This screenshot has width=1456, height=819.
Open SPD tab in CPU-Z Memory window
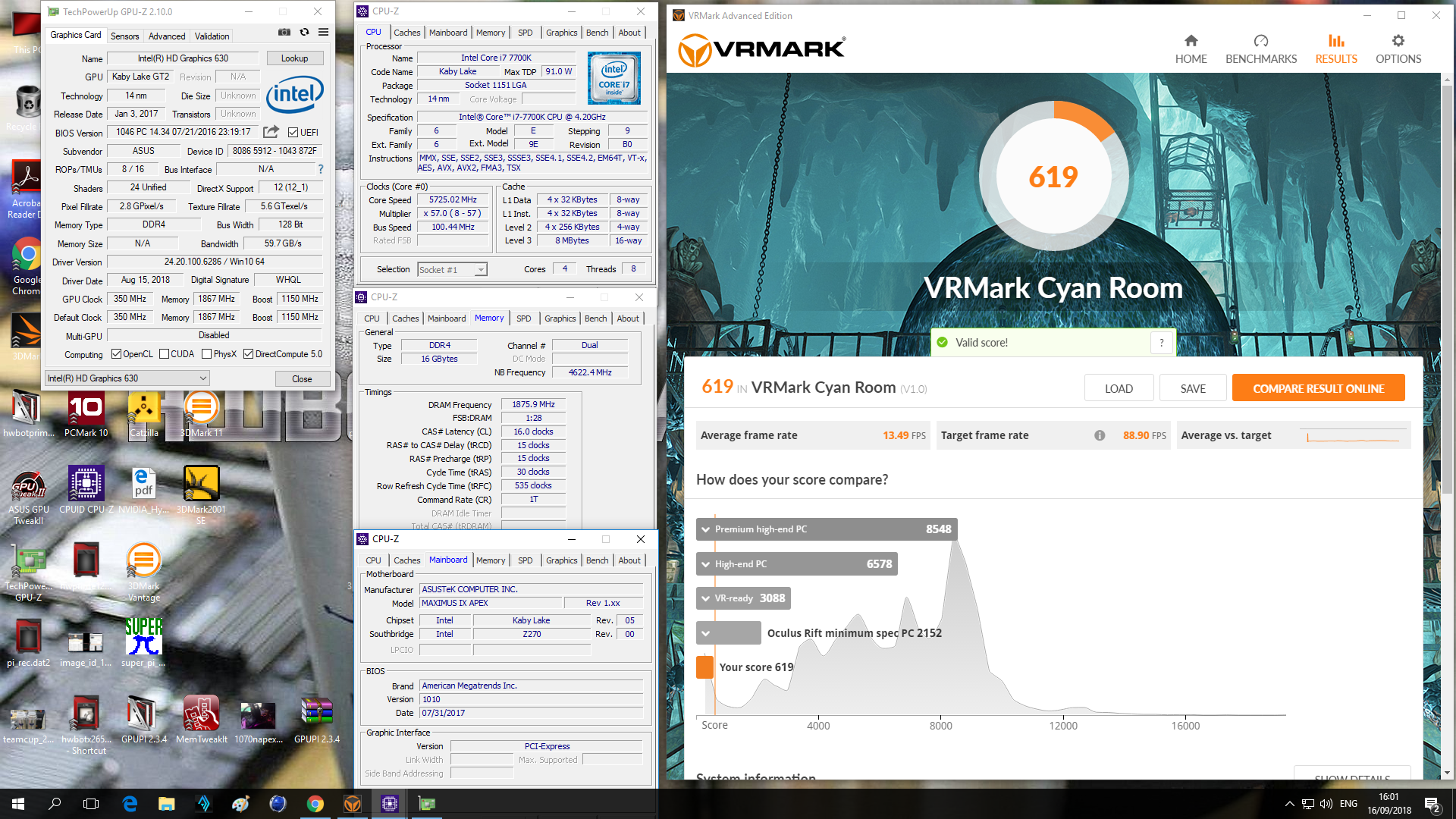523,318
